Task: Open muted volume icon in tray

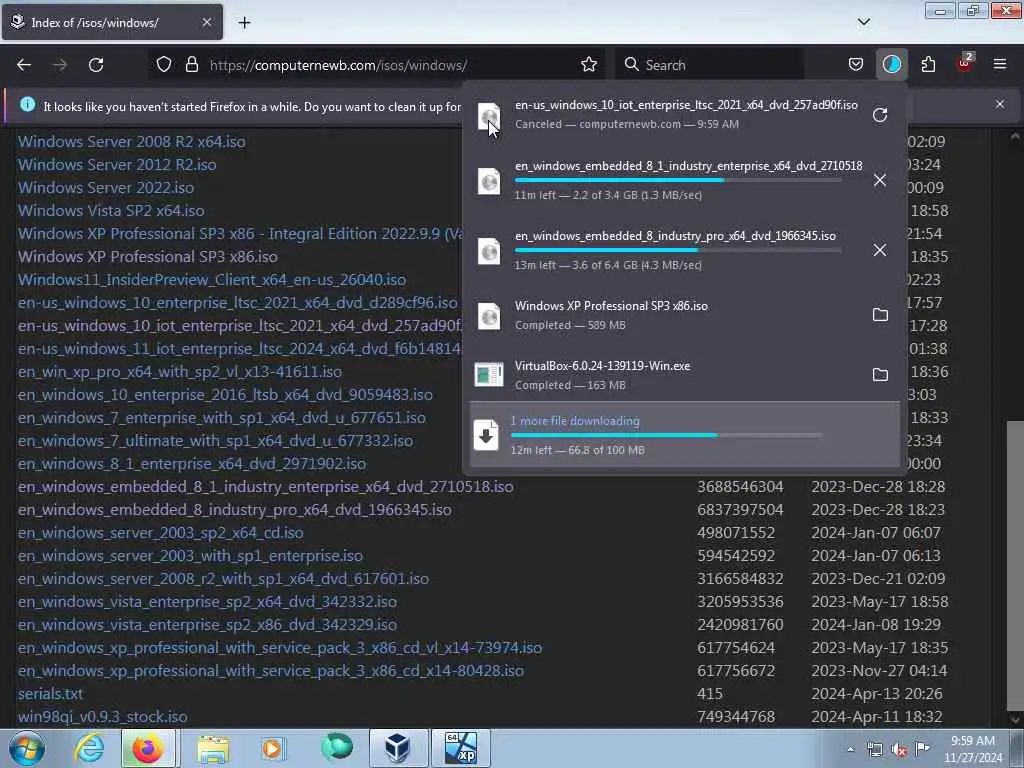Action: [x=899, y=749]
